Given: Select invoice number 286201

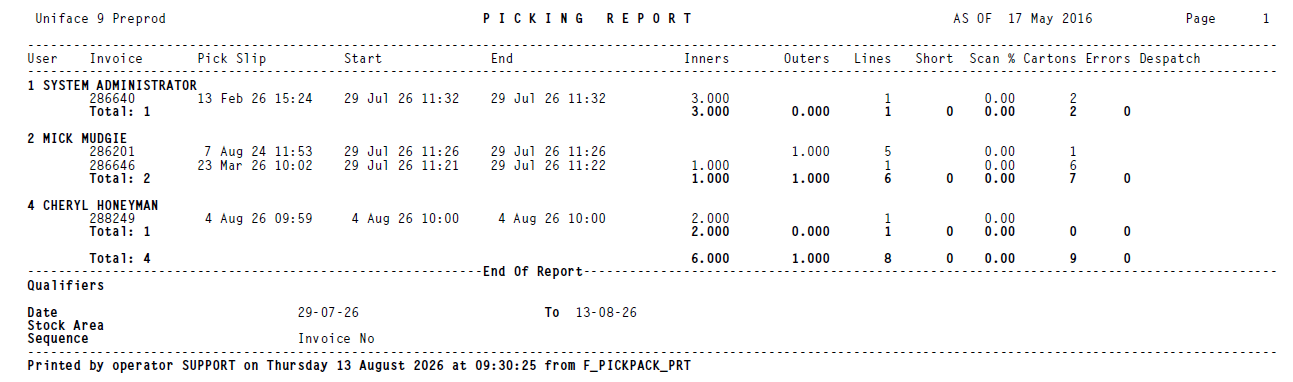Looking at the screenshot, I should point(112,152).
